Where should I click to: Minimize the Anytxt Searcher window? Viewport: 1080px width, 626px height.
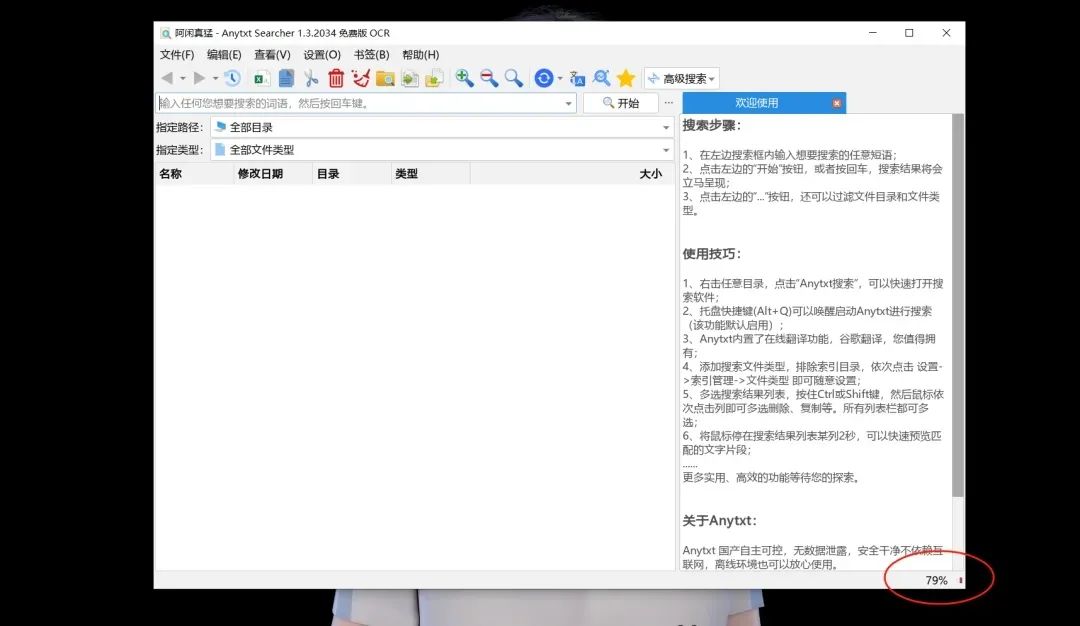[x=873, y=32]
